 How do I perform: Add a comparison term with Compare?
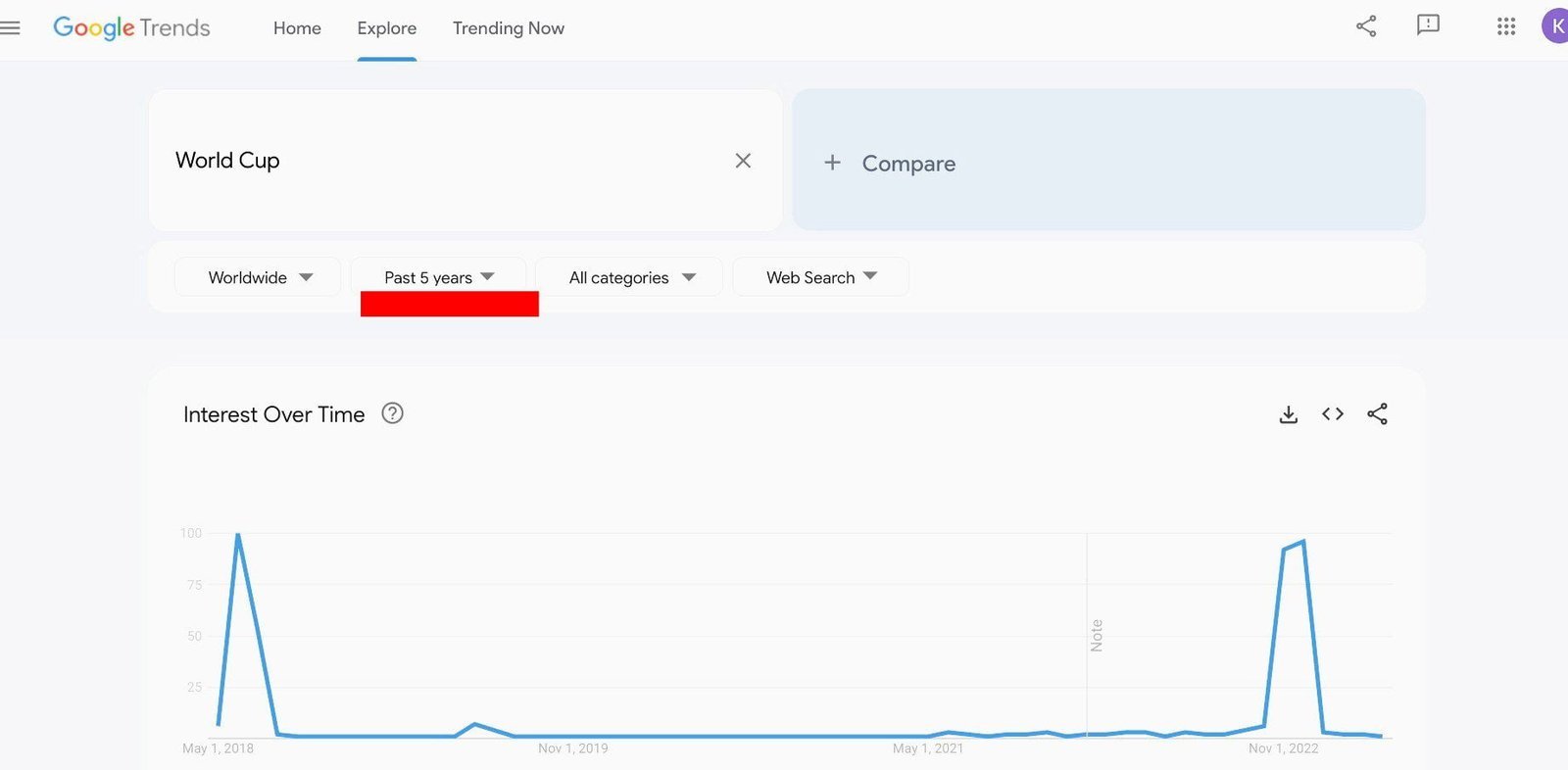pos(1108,161)
